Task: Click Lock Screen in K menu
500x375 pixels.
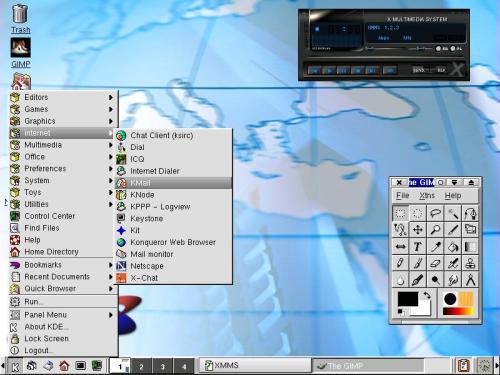Action: [63, 339]
